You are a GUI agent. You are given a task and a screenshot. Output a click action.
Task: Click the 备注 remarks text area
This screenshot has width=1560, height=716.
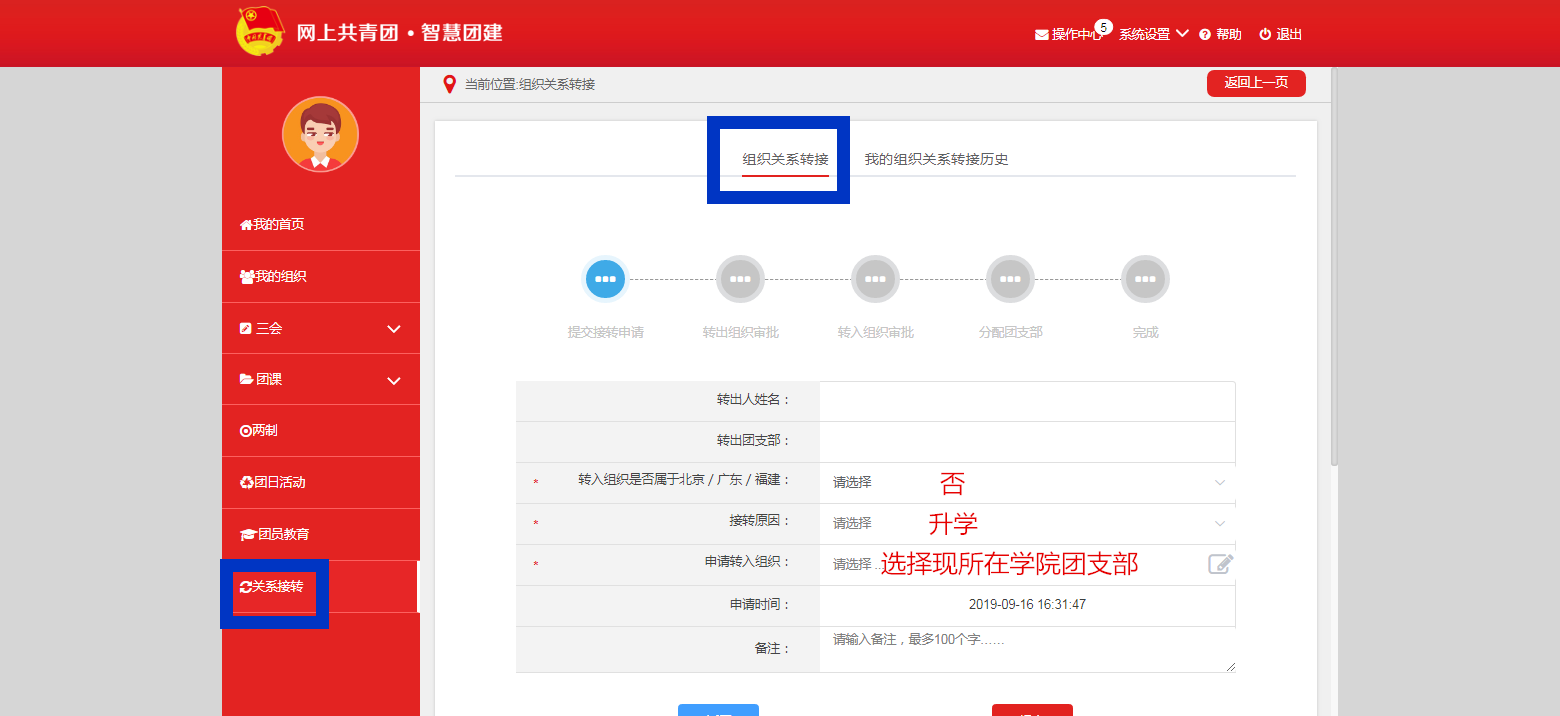1026,649
